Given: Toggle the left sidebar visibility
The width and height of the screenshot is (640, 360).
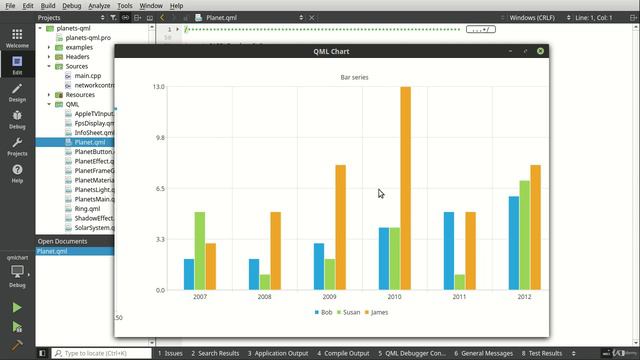Looking at the screenshot, I should point(42,353).
